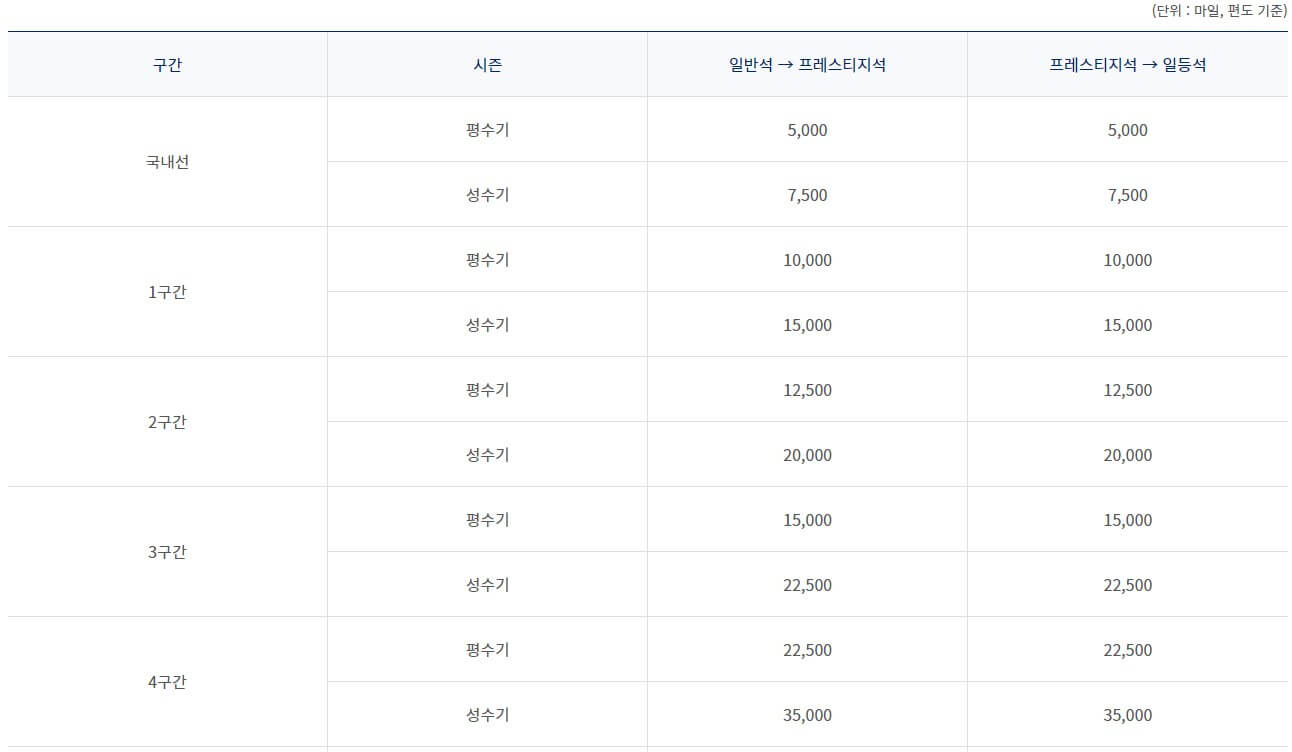Click the 15,000 cell for 1구간 성수기
Screen dimensions: 1292x752
[x=806, y=324]
